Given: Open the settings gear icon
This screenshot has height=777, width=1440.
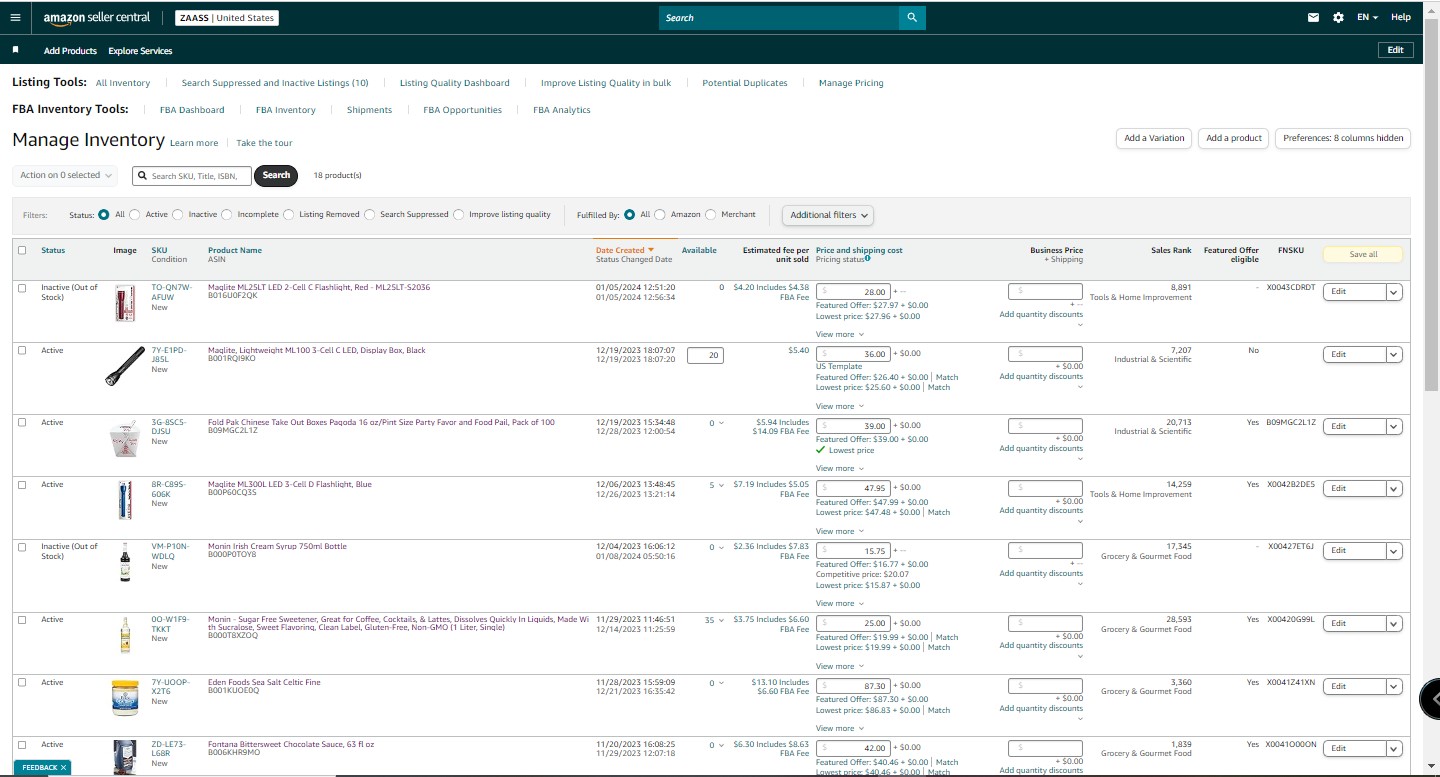Looking at the screenshot, I should [x=1339, y=18].
